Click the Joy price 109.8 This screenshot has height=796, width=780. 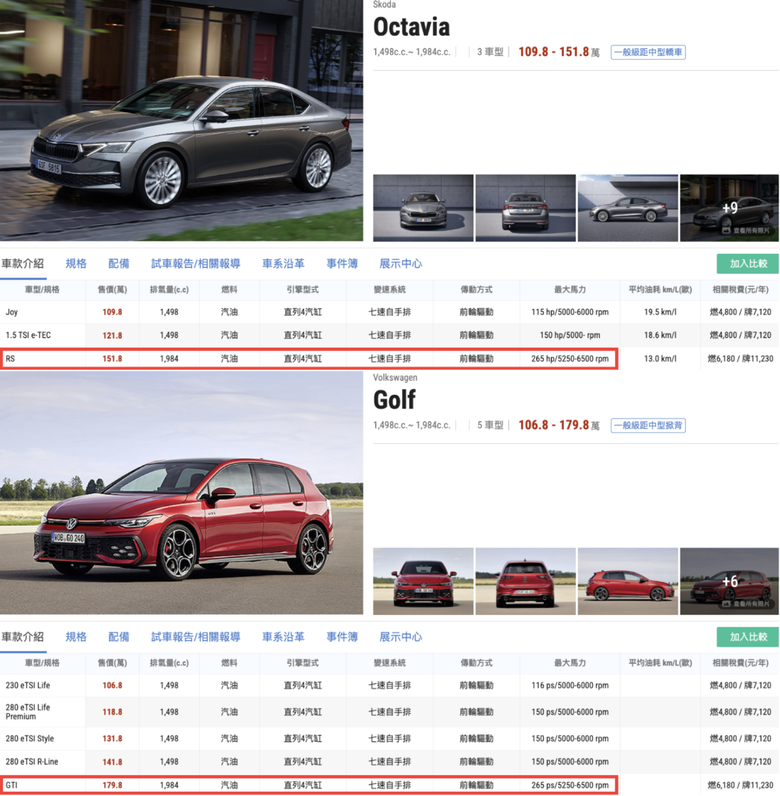112,312
